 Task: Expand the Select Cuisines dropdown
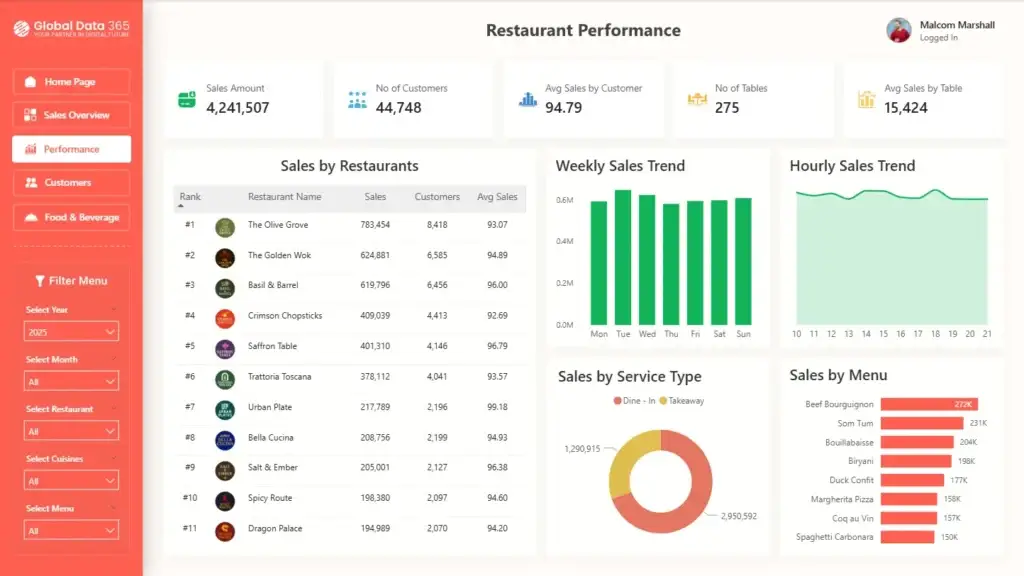pyautogui.click(x=71, y=480)
